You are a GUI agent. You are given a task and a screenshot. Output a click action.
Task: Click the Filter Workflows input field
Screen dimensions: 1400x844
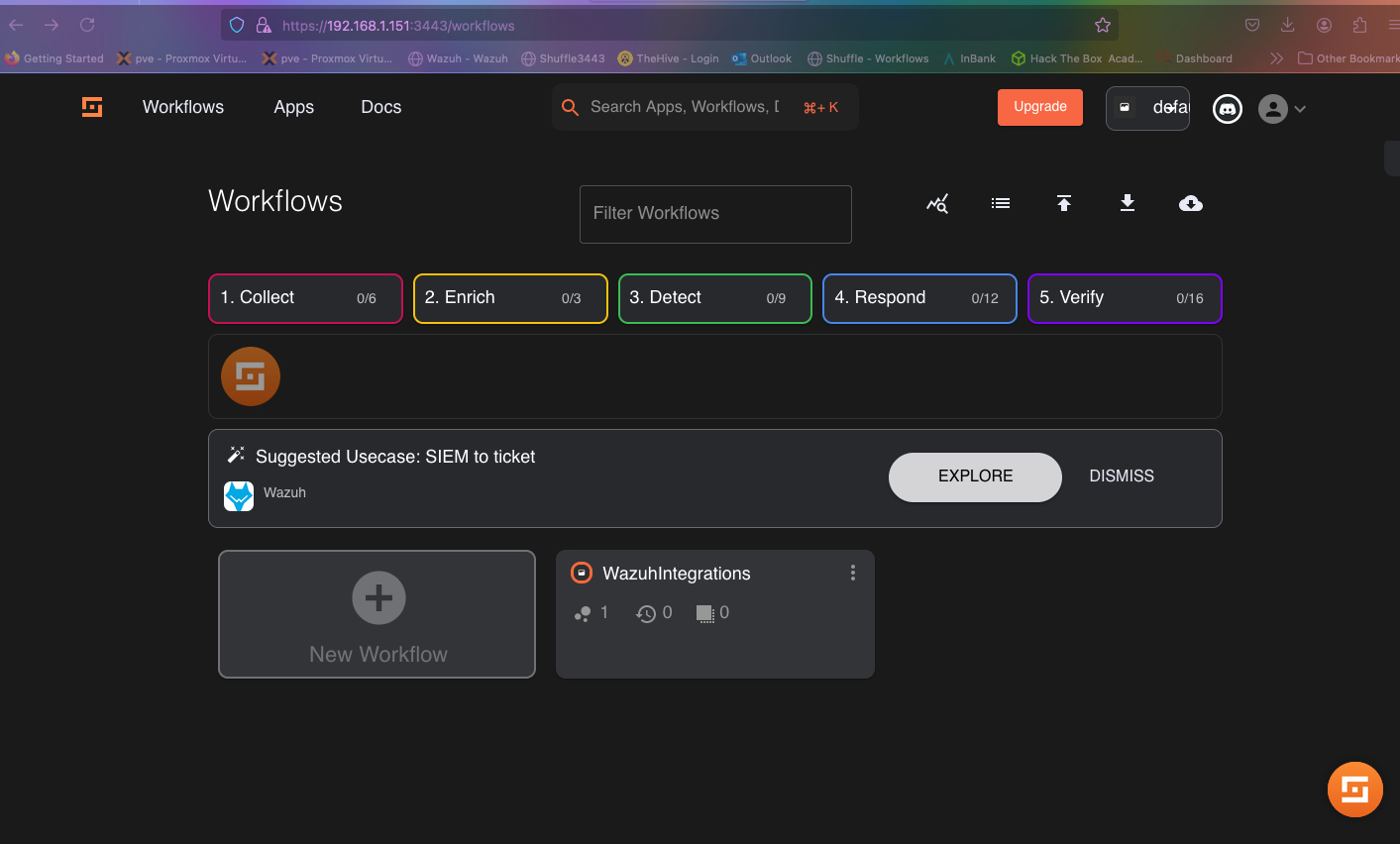click(x=714, y=214)
